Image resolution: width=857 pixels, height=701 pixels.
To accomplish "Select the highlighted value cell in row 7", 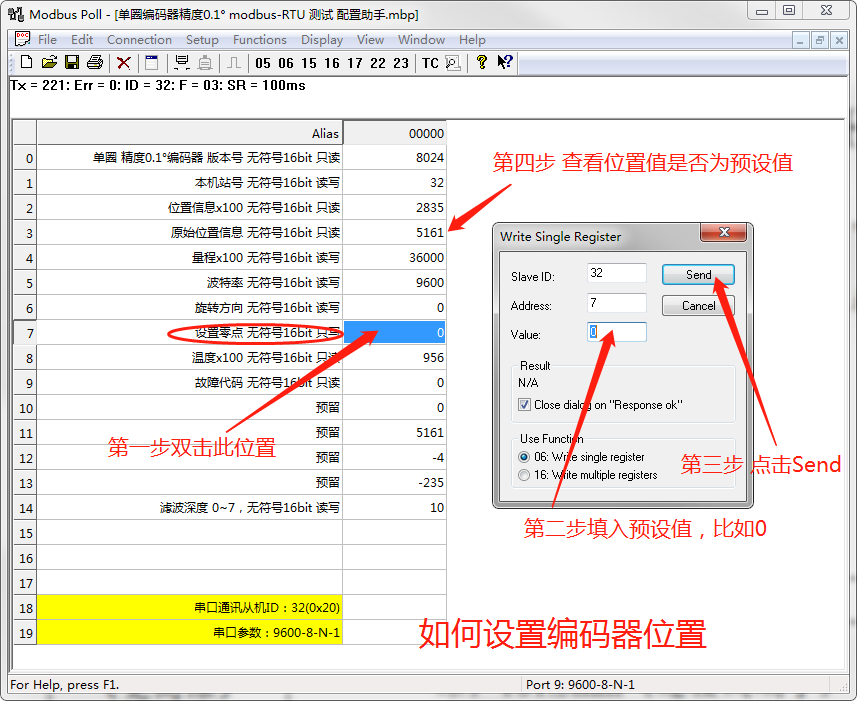I will pyautogui.click(x=394, y=332).
